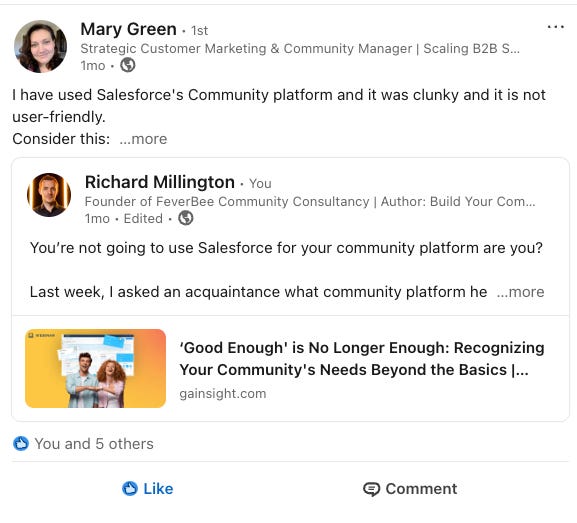
Task: Click the Comment button
Action: [x=410, y=489]
